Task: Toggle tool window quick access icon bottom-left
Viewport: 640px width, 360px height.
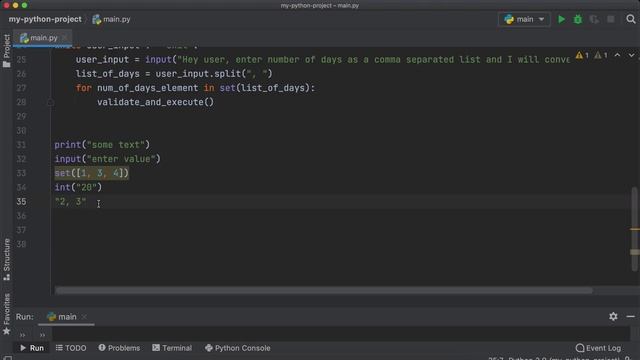Action: pyautogui.click(x=7, y=358)
